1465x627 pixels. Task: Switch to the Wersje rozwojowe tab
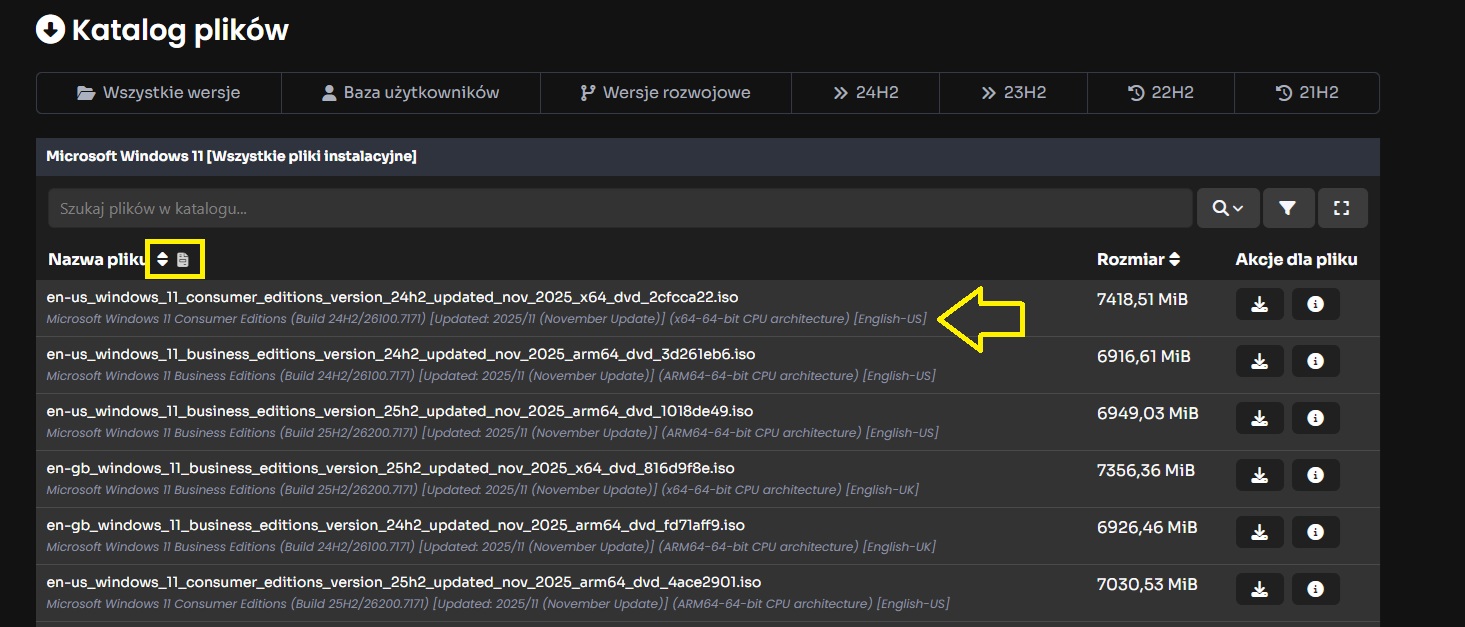pos(665,93)
